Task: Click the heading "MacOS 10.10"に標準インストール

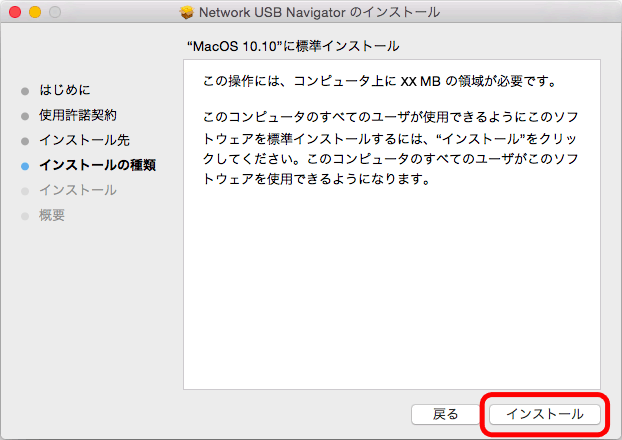Action: click(293, 46)
